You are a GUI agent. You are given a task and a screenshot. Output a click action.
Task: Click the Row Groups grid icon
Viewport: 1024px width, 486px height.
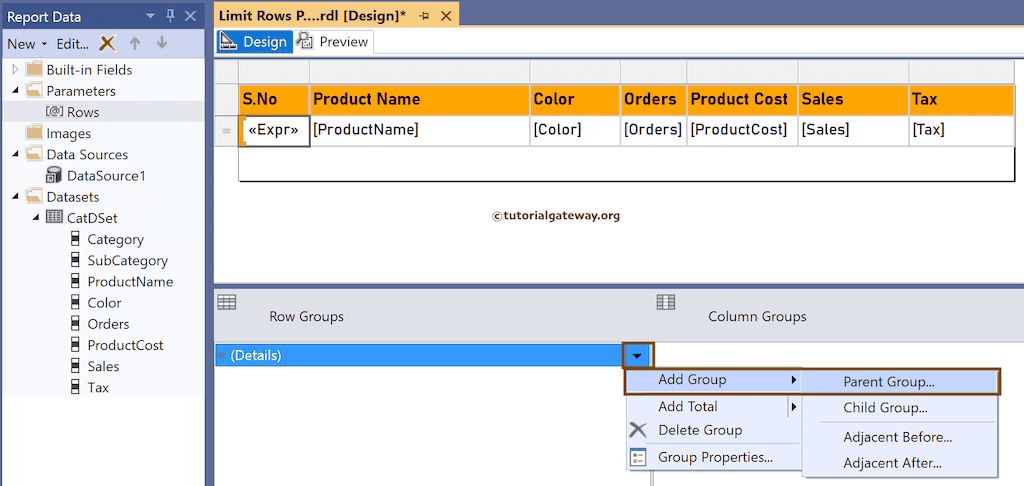click(227, 302)
